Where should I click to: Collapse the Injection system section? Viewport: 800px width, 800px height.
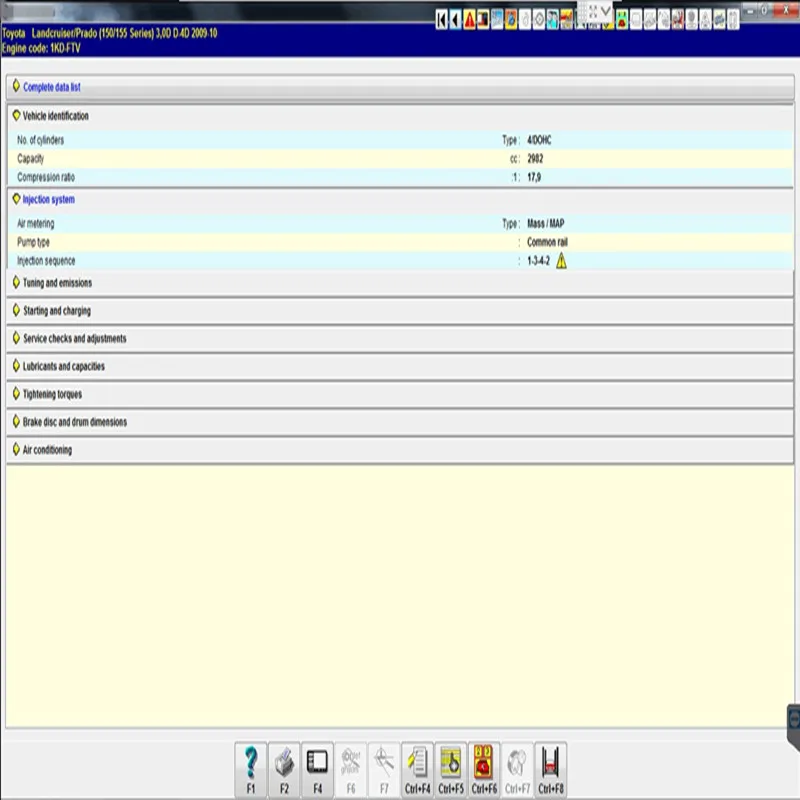[x=400, y=199]
